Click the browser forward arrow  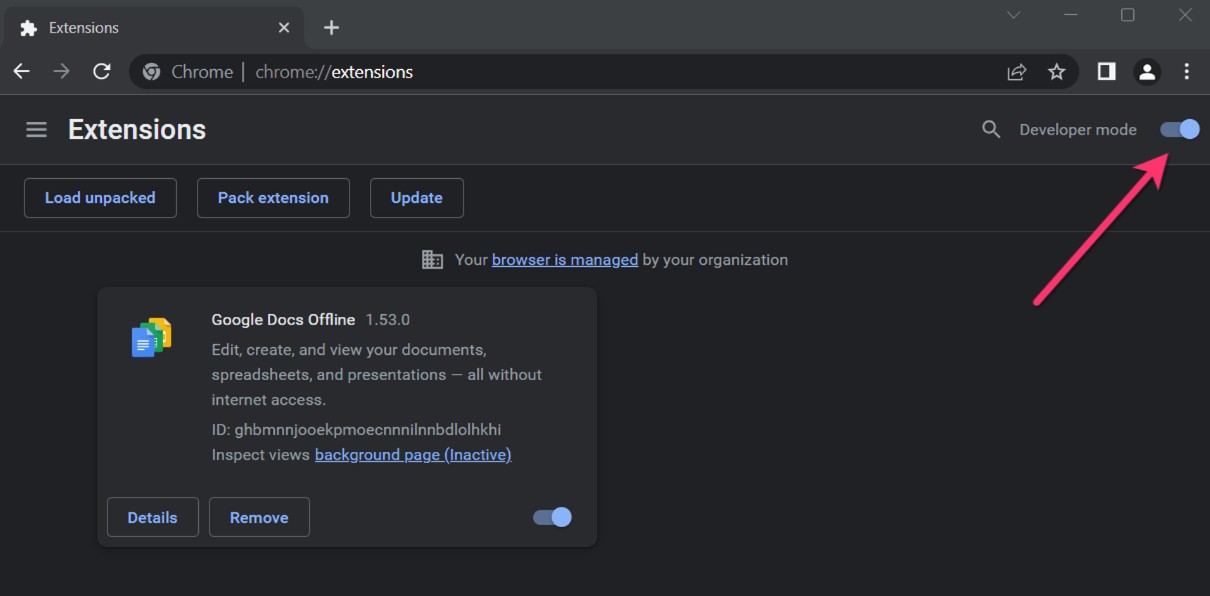pyautogui.click(x=62, y=71)
